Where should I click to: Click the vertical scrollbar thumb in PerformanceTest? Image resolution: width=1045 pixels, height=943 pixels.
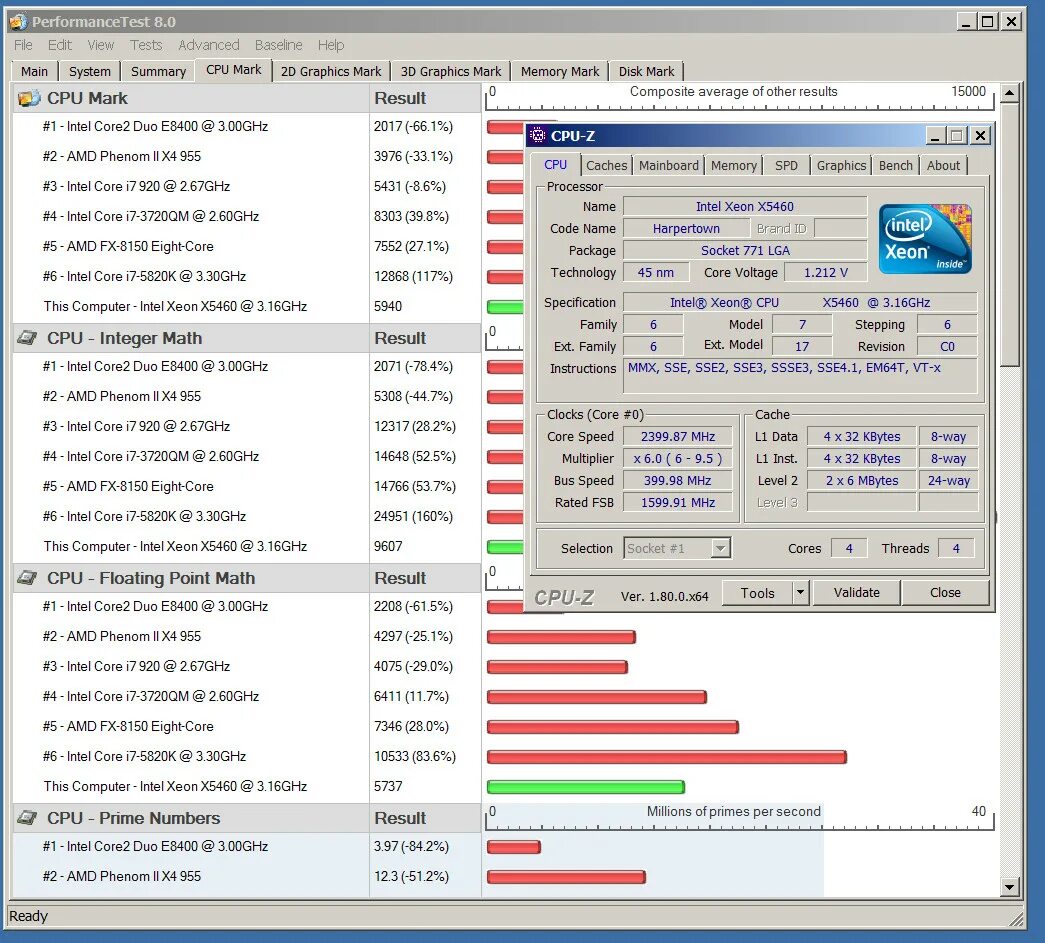(x=1010, y=235)
